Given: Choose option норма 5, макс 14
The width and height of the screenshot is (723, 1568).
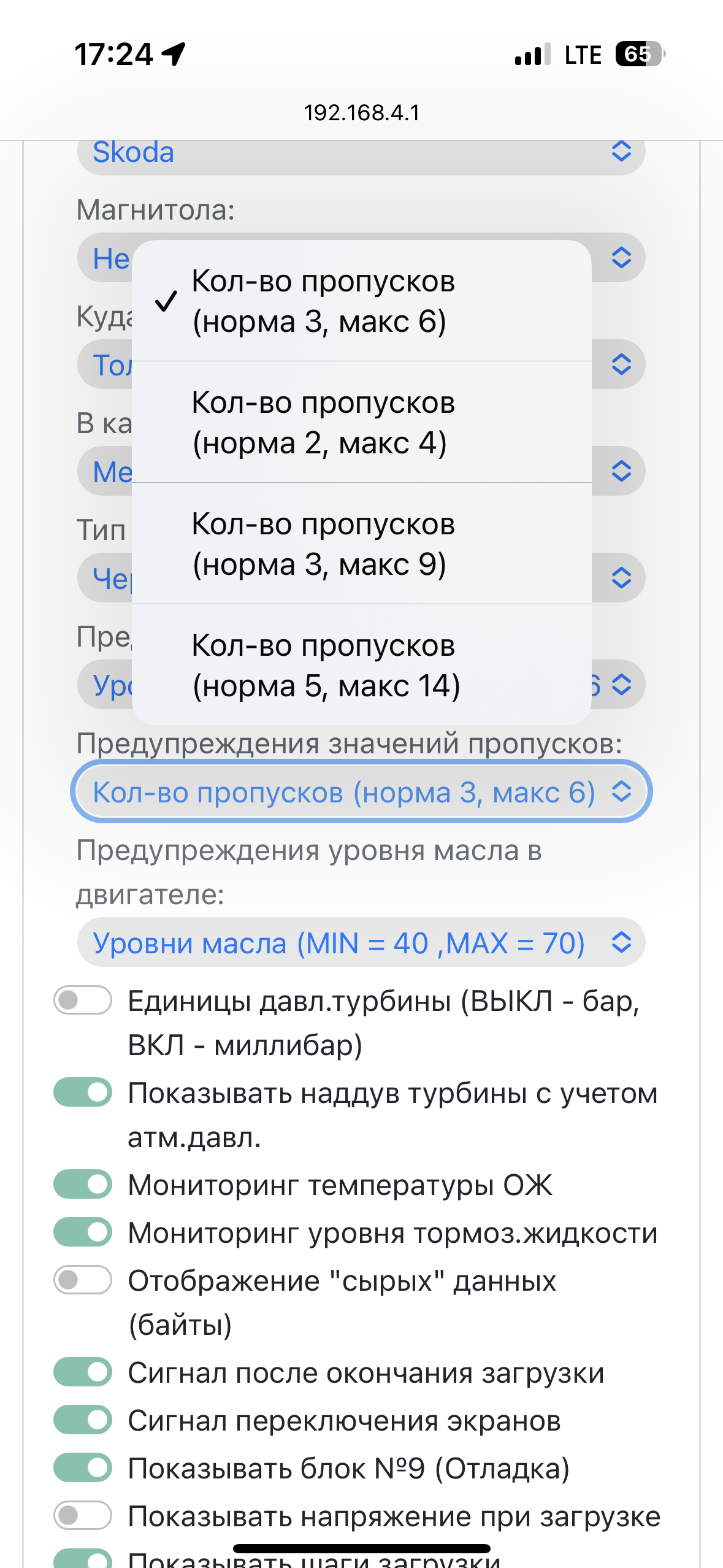Looking at the screenshot, I should pos(361,665).
